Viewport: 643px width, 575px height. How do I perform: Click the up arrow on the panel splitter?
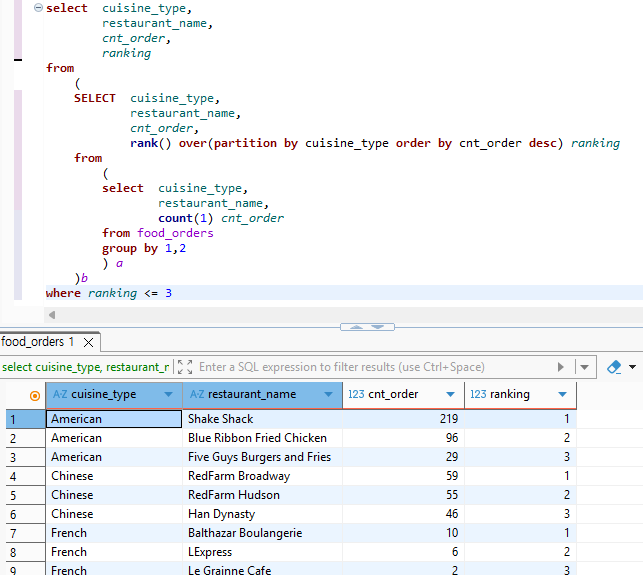pyautogui.click(x=356, y=327)
